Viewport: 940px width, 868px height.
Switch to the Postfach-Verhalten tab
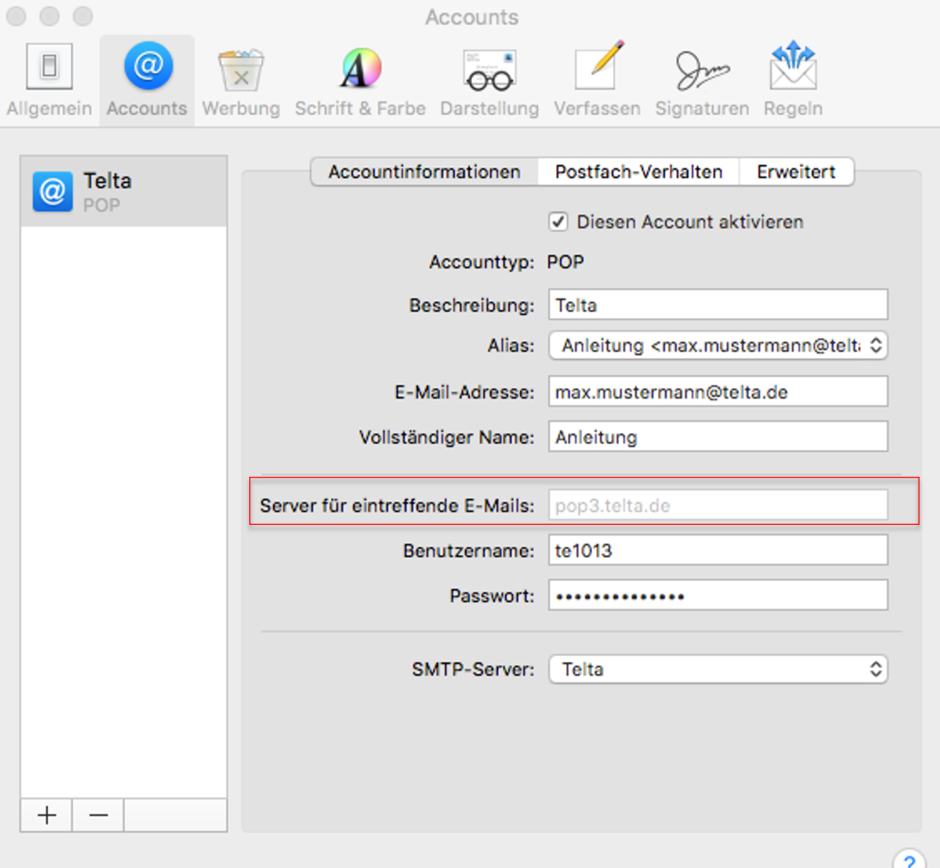coord(638,172)
